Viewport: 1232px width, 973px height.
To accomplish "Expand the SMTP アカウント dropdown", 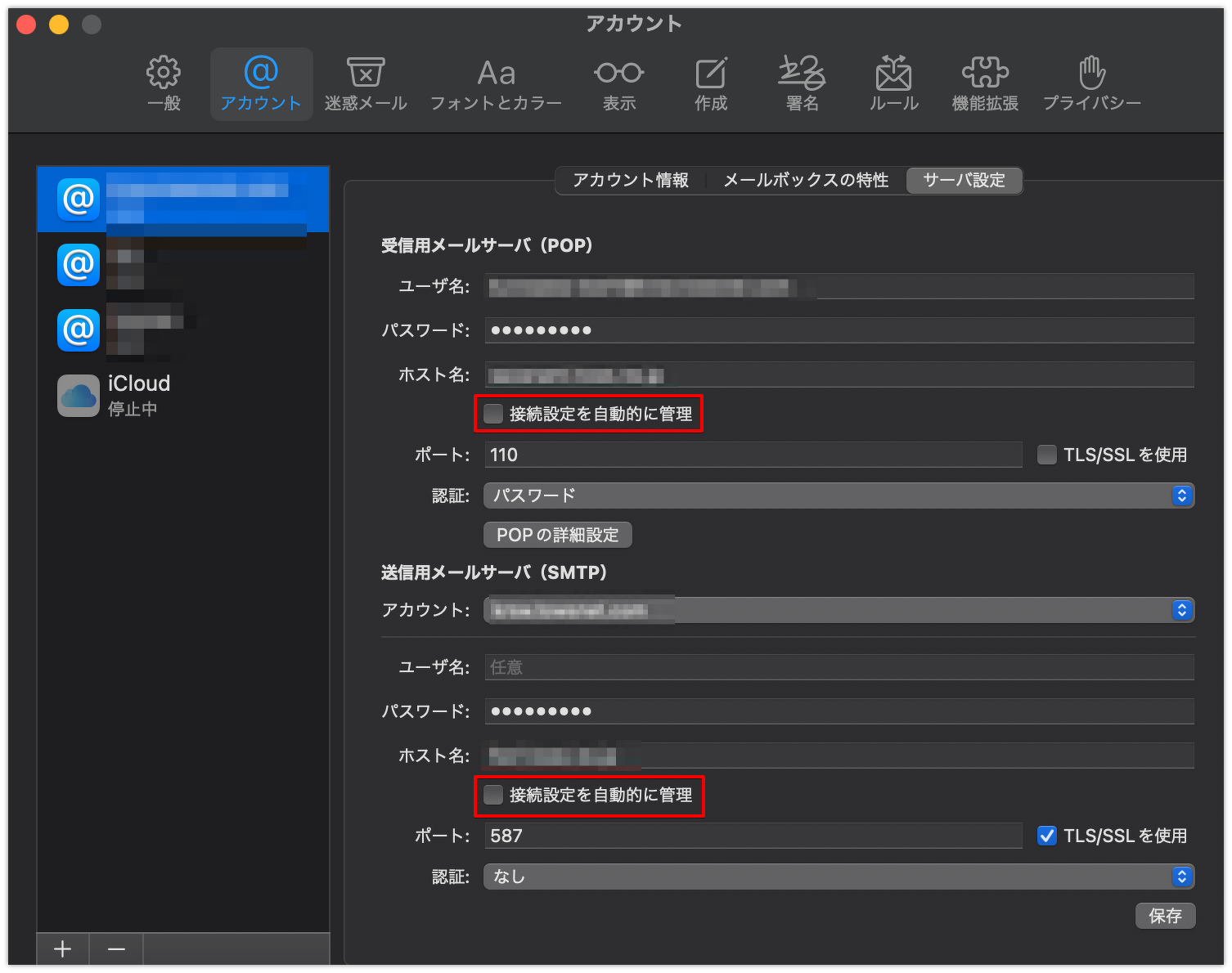I will pos(839,610).
